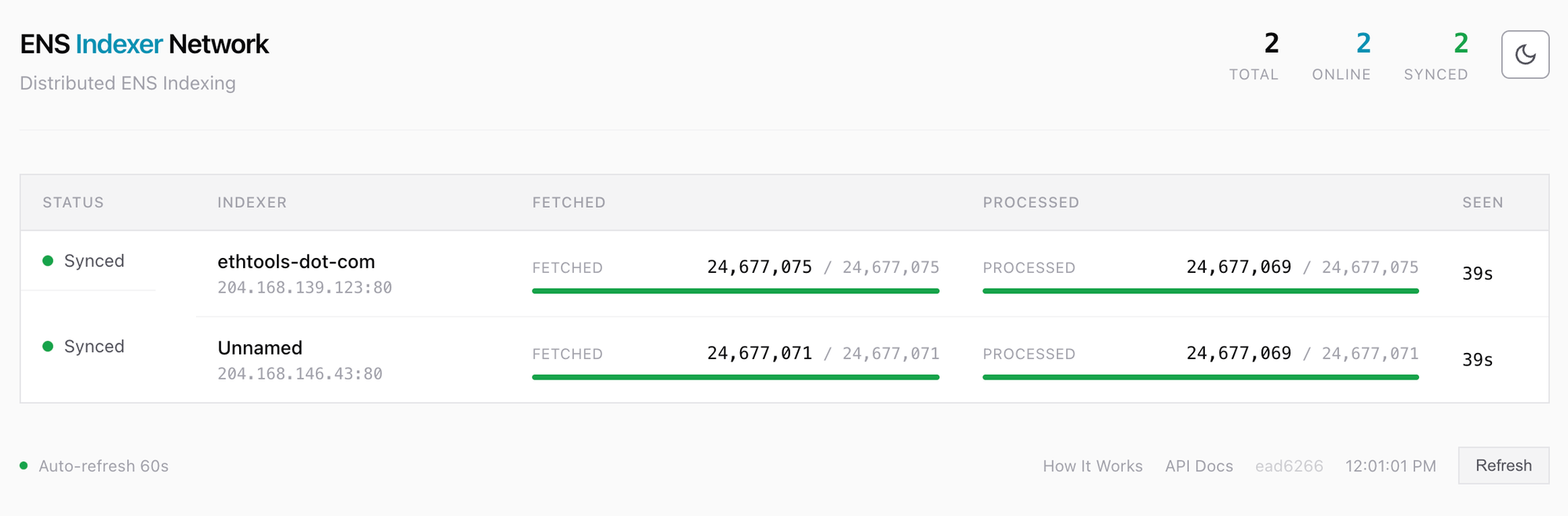Click the ead6266 commit hash
The height and width of the screenshot is (516, 1568).
coord(1289,467)
